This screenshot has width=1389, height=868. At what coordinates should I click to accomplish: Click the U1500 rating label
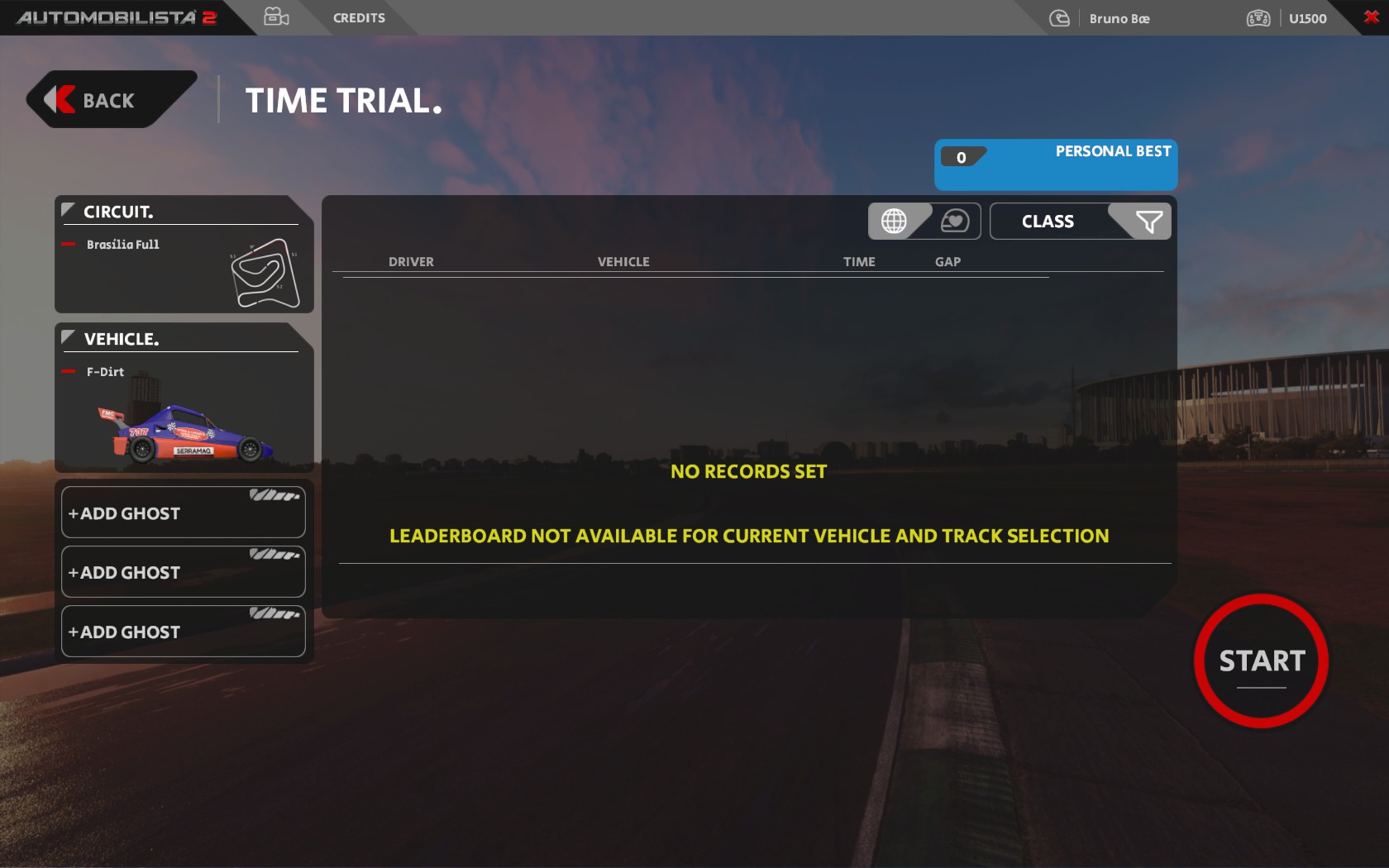pyautogui.click(x=1307, y=18)
